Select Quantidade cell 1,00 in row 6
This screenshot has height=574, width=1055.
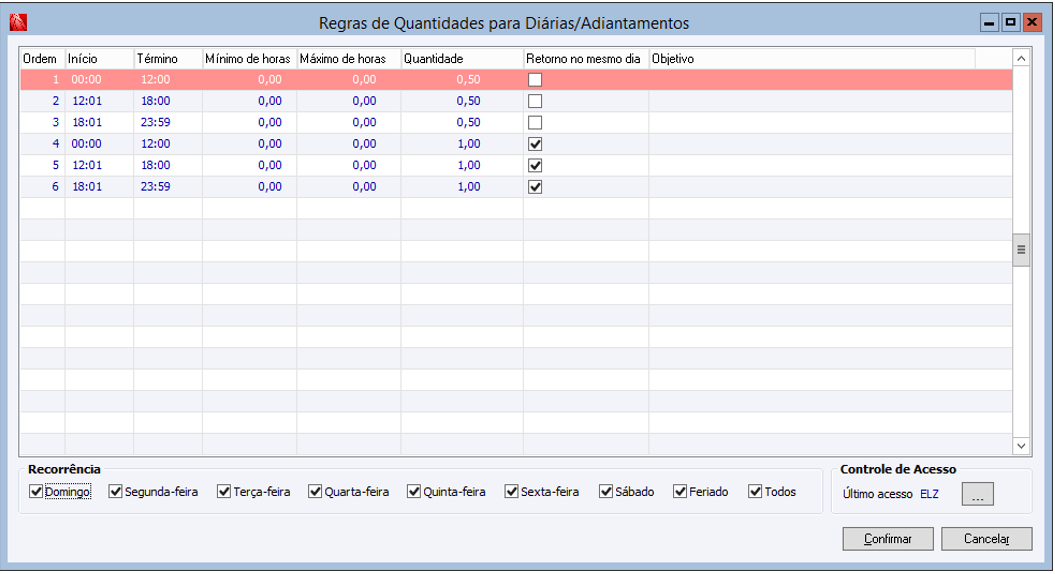tap(462, 187)
